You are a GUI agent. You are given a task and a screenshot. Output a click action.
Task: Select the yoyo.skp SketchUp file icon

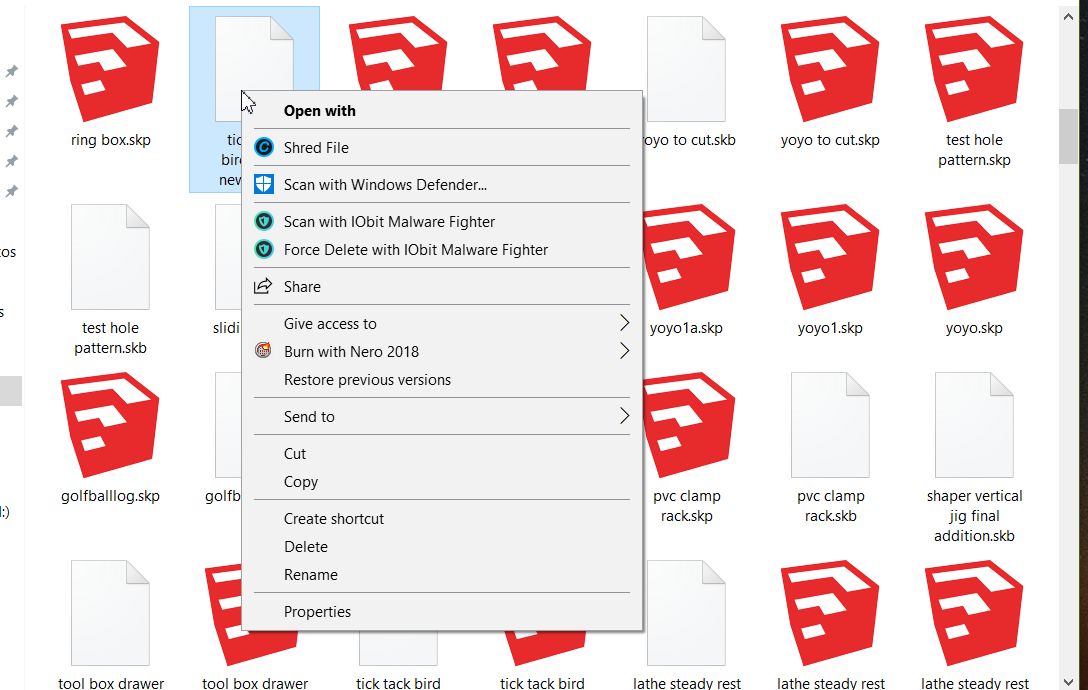[974, 257]
